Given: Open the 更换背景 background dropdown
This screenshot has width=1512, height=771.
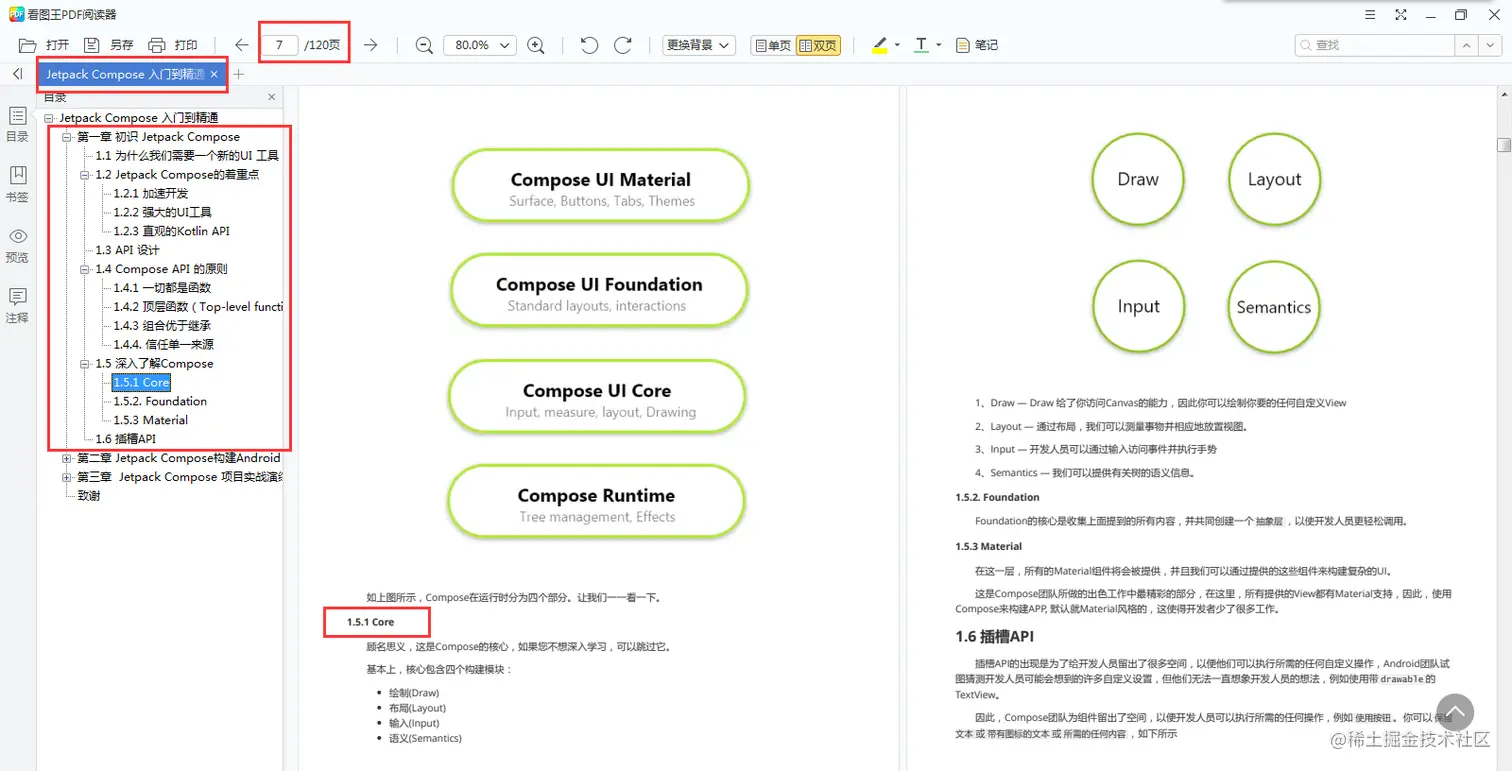Looking at the screenshot, I should 699,45.
